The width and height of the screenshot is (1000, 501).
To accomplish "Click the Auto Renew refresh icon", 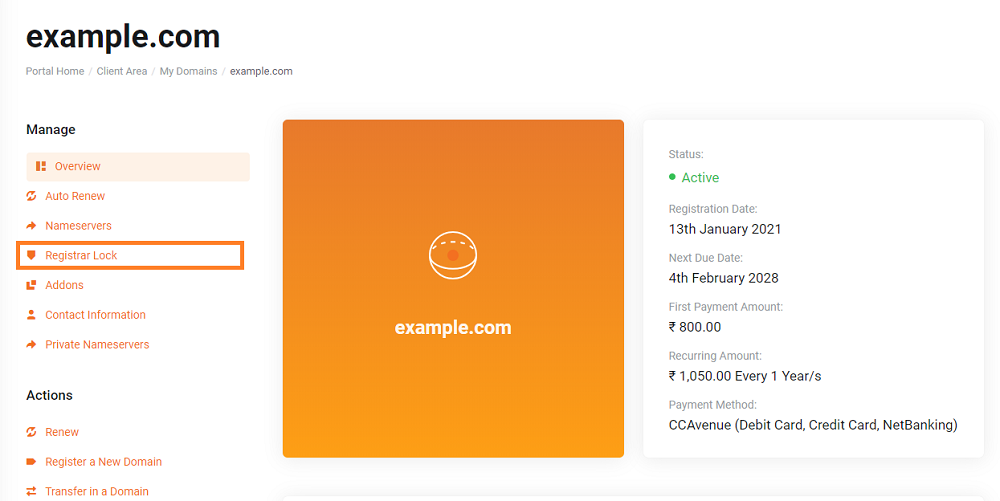I will pyautogui.click(x=31, y=196).
